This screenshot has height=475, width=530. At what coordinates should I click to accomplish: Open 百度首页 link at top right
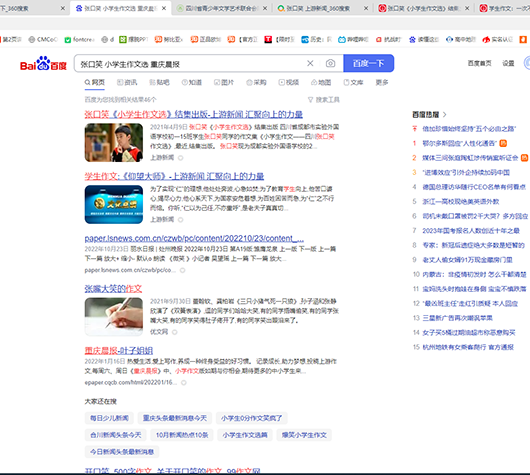pos(479,63)
